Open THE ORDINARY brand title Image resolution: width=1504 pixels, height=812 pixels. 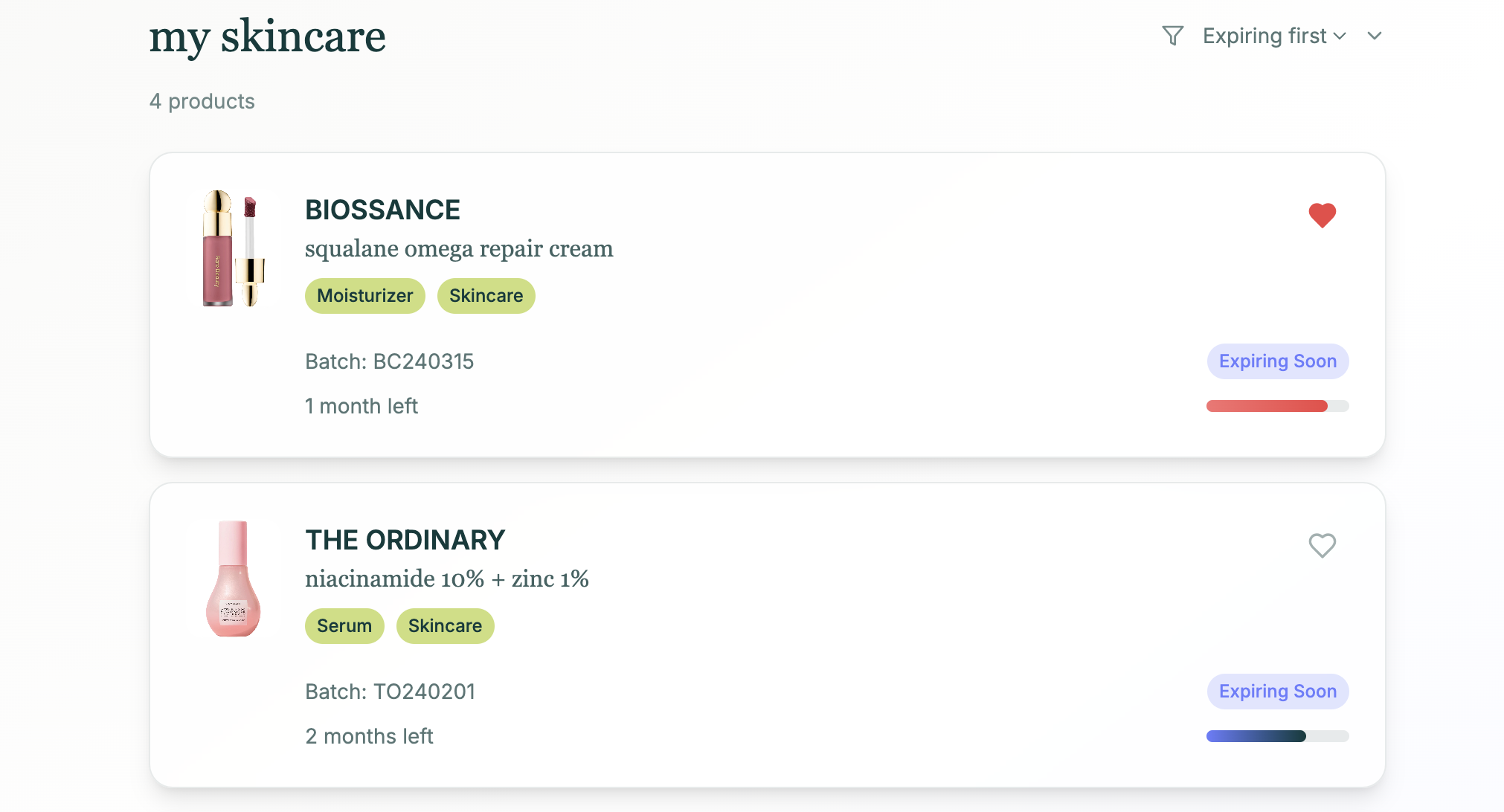pyautogui.click(x=405, y=541)
